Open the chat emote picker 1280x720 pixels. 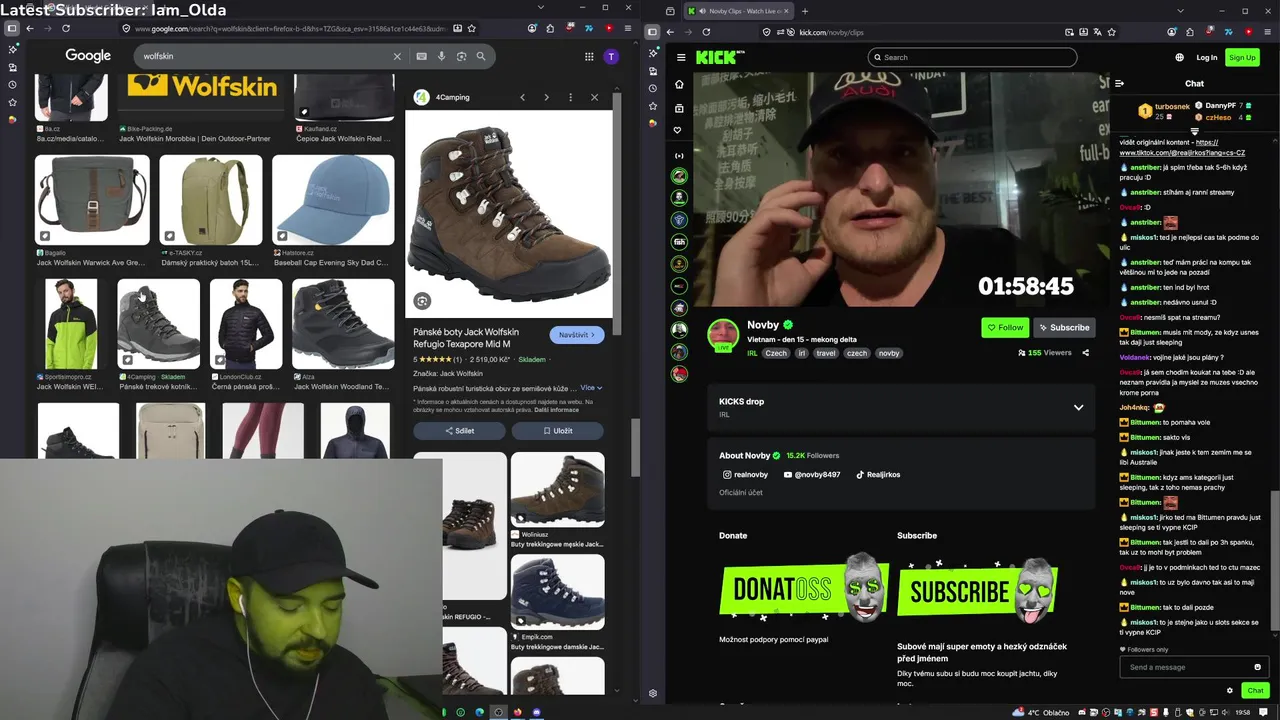coord(1257,668)
